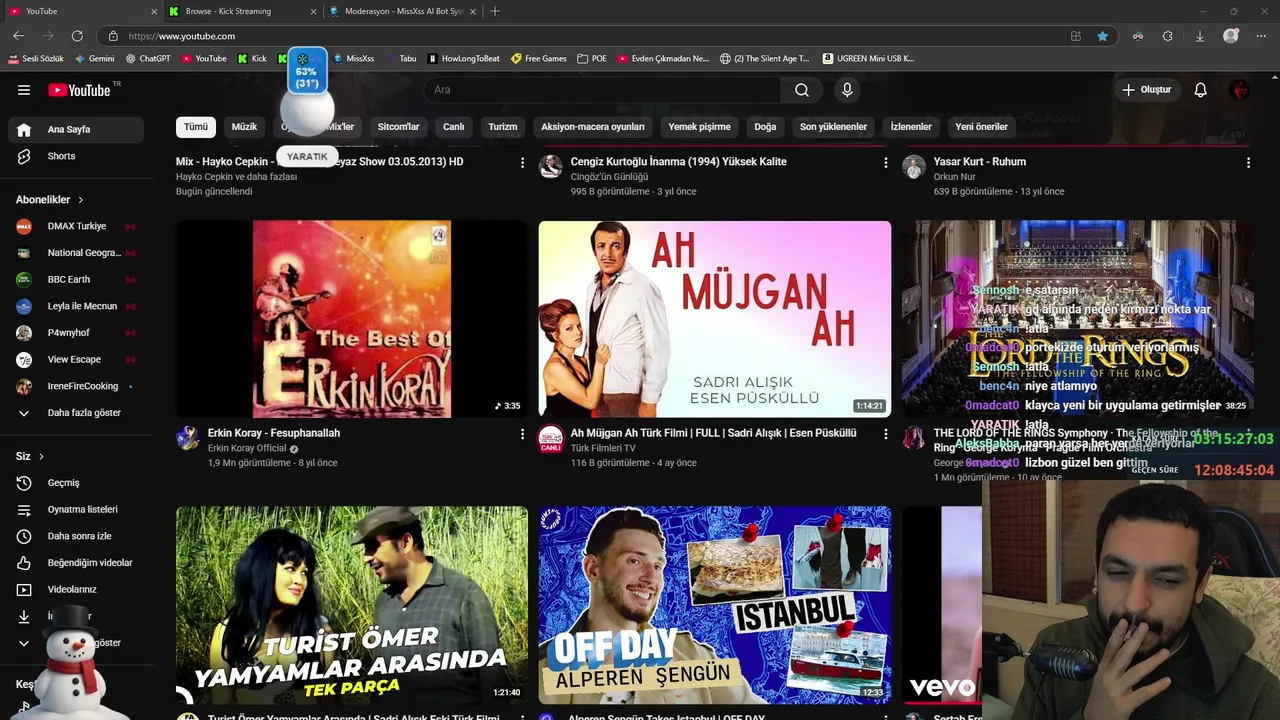This screenshot has height=720, width=1280.
Task: Open the Erkin Koray Official channel link
Action: coord(247,449)
